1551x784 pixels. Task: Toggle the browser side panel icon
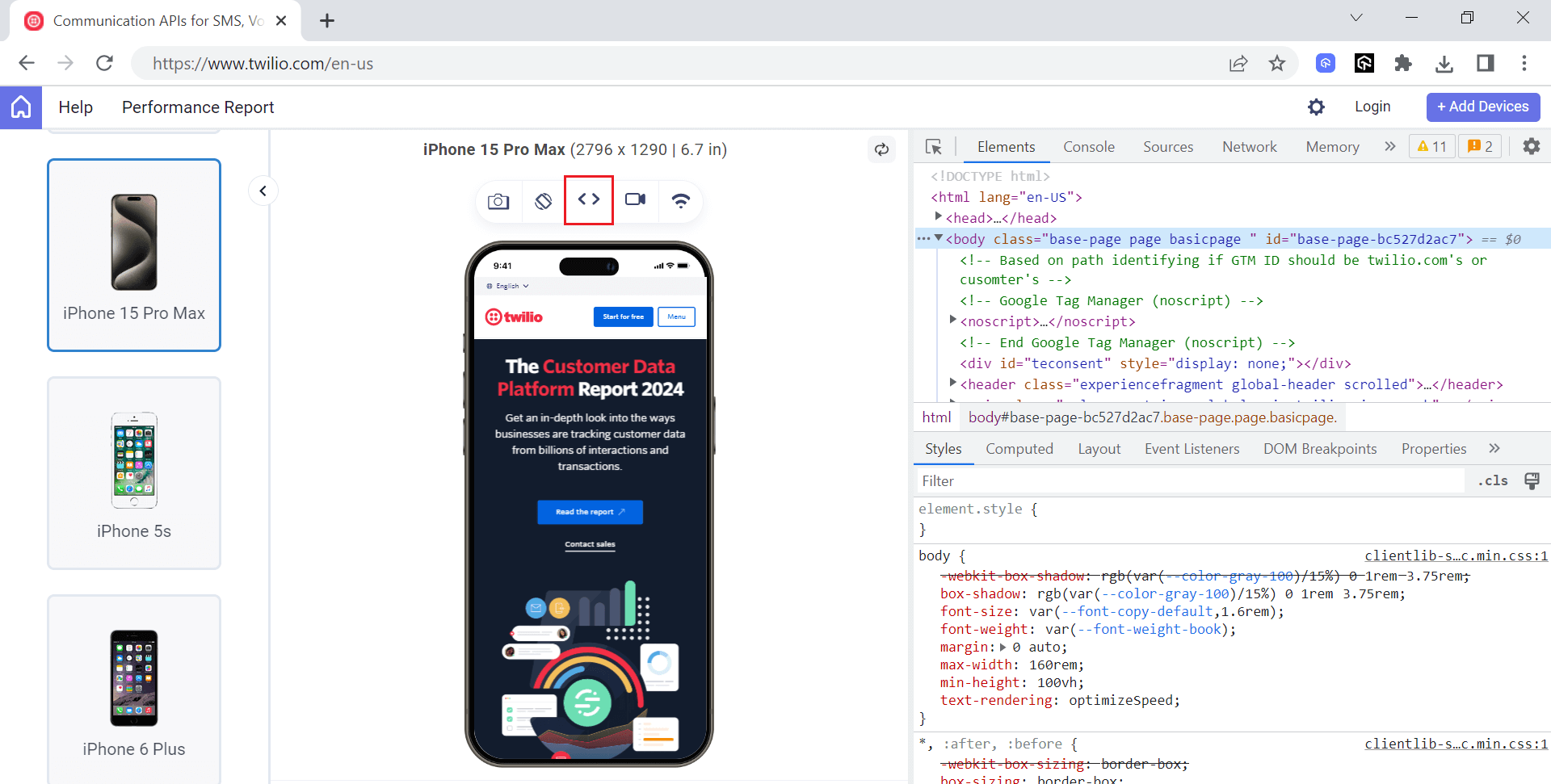(1485, 63)
